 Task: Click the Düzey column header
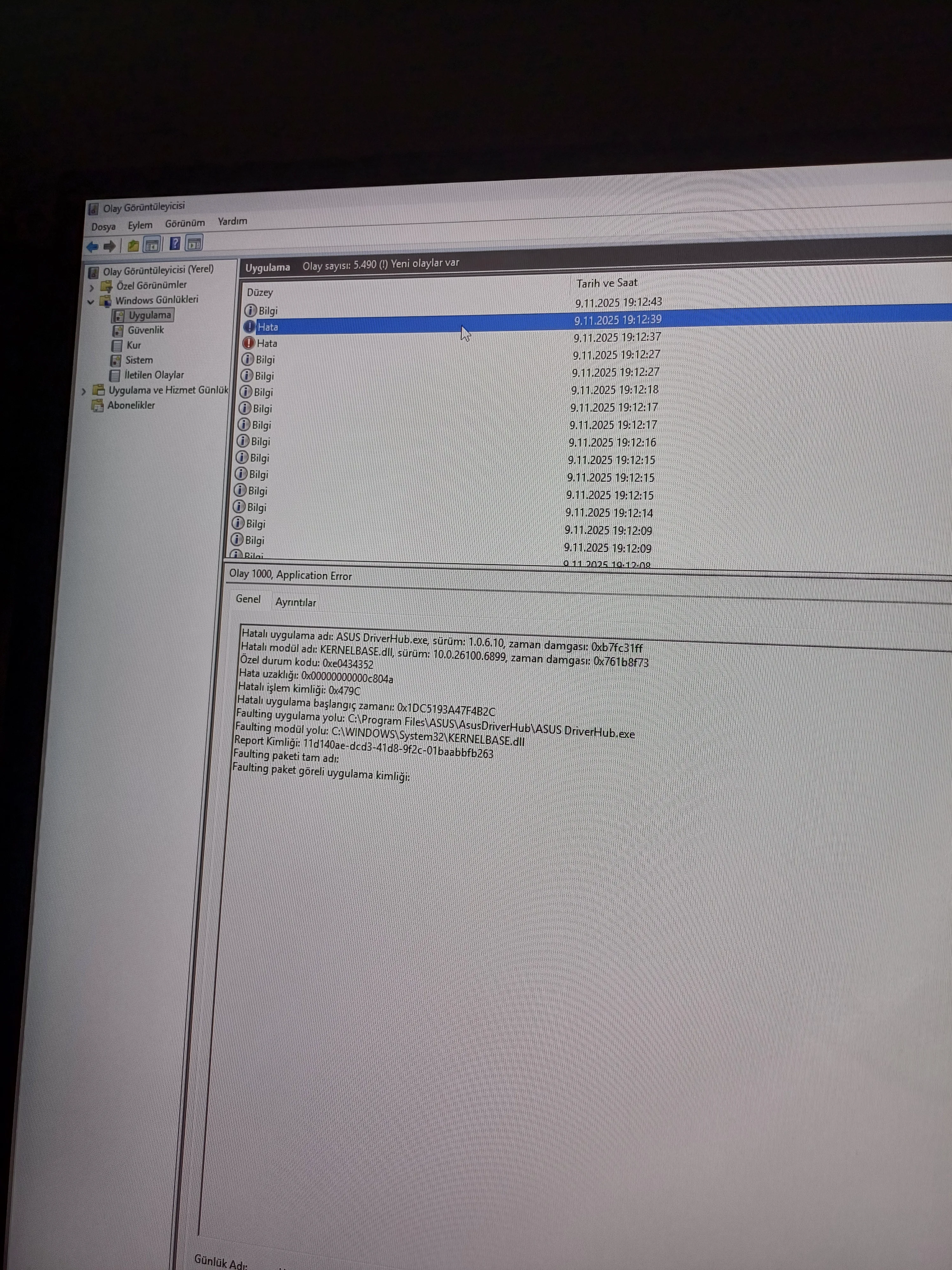[260, 292]
